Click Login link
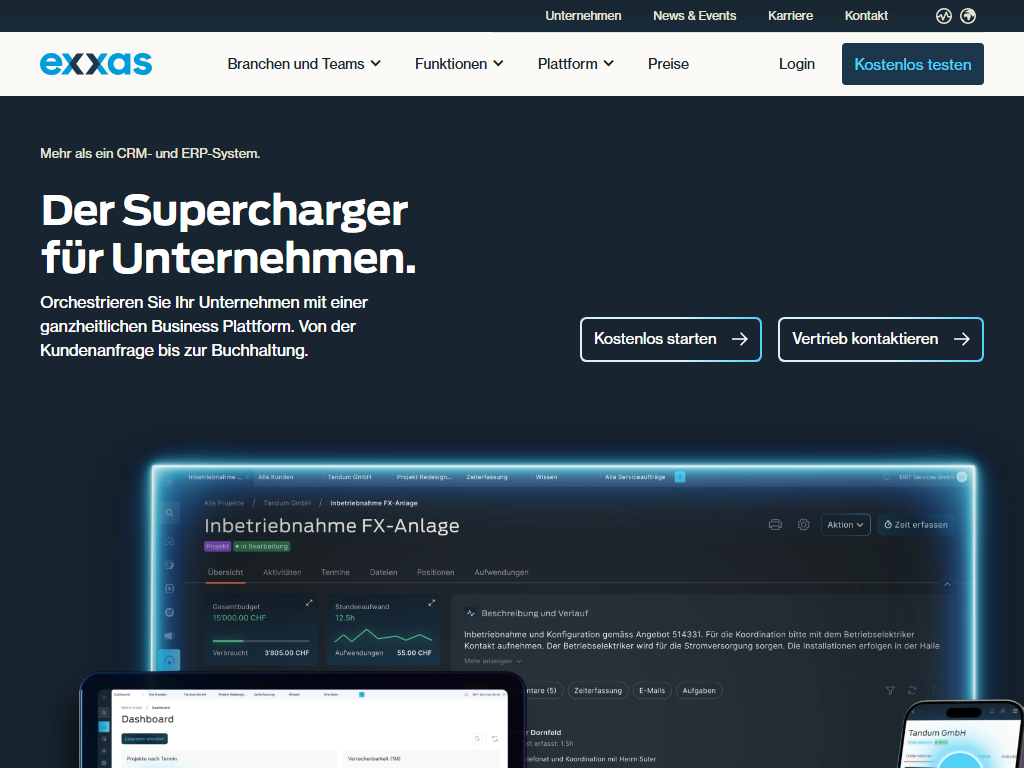The width and height of the screenshot is (1024, 768). [797, 64]
